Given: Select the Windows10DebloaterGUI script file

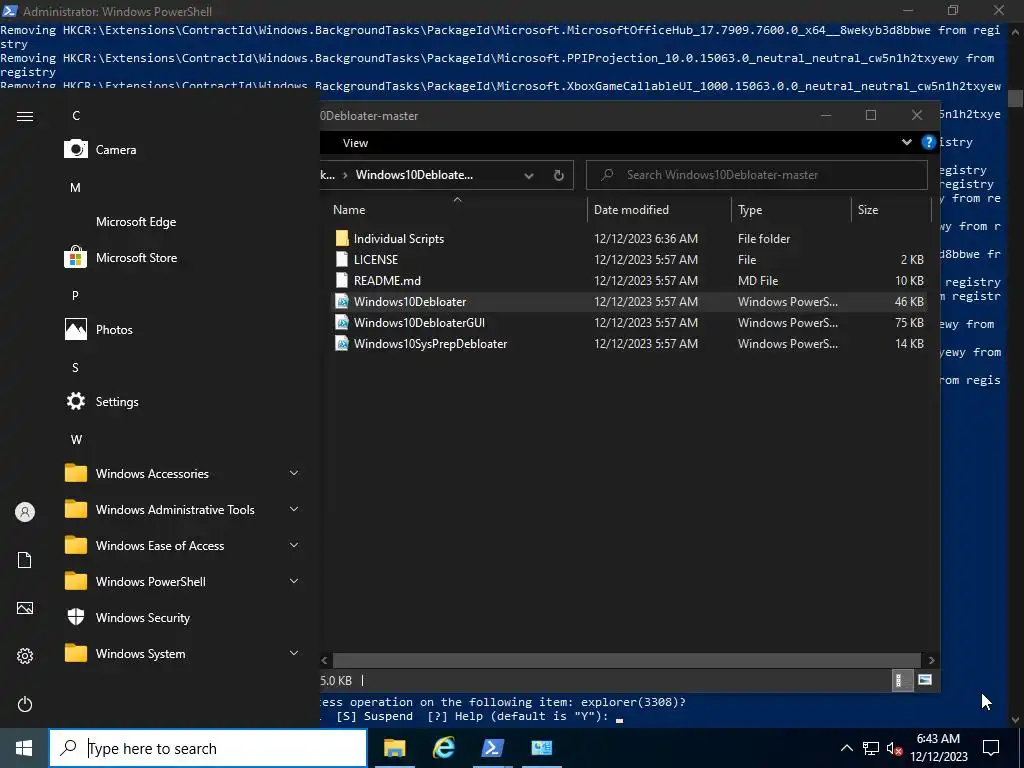Looking at the screenshot, I should click(419, 323).
